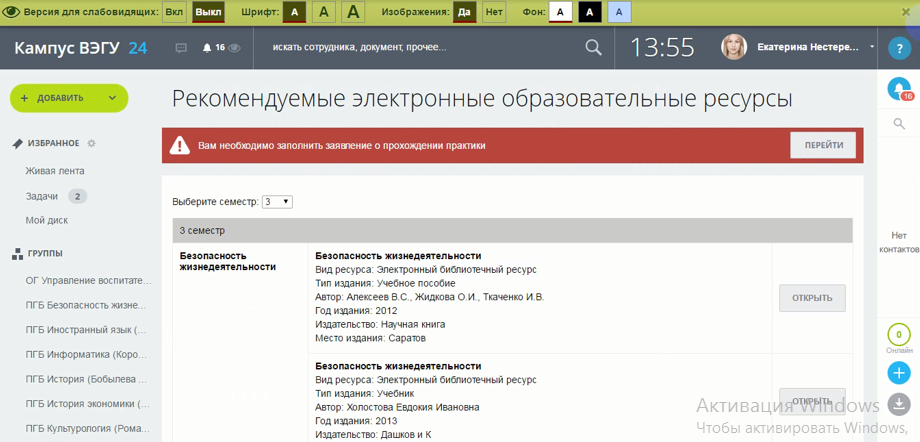Viewport: 920px width, 442px height.
Task: Click the chat message icon in the header
Action: point(181,47)
